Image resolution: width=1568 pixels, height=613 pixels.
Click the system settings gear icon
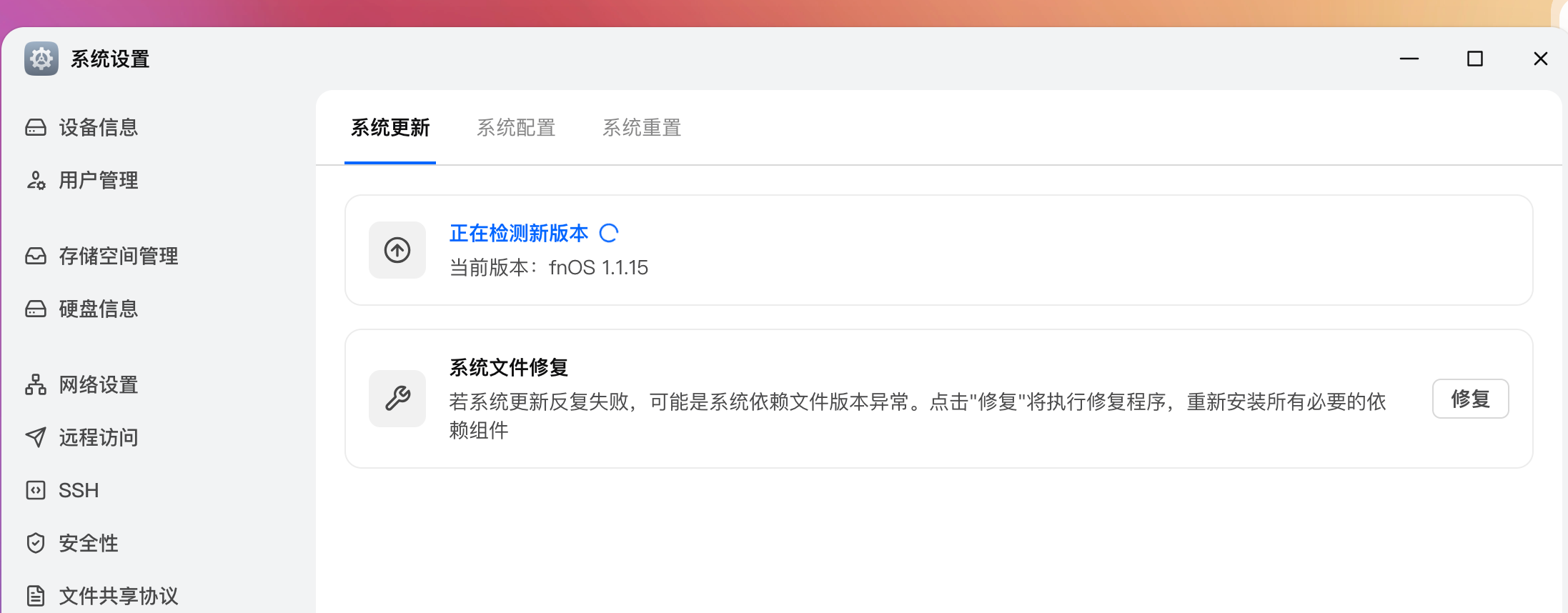pyautogui.click(x=41, y=59)
